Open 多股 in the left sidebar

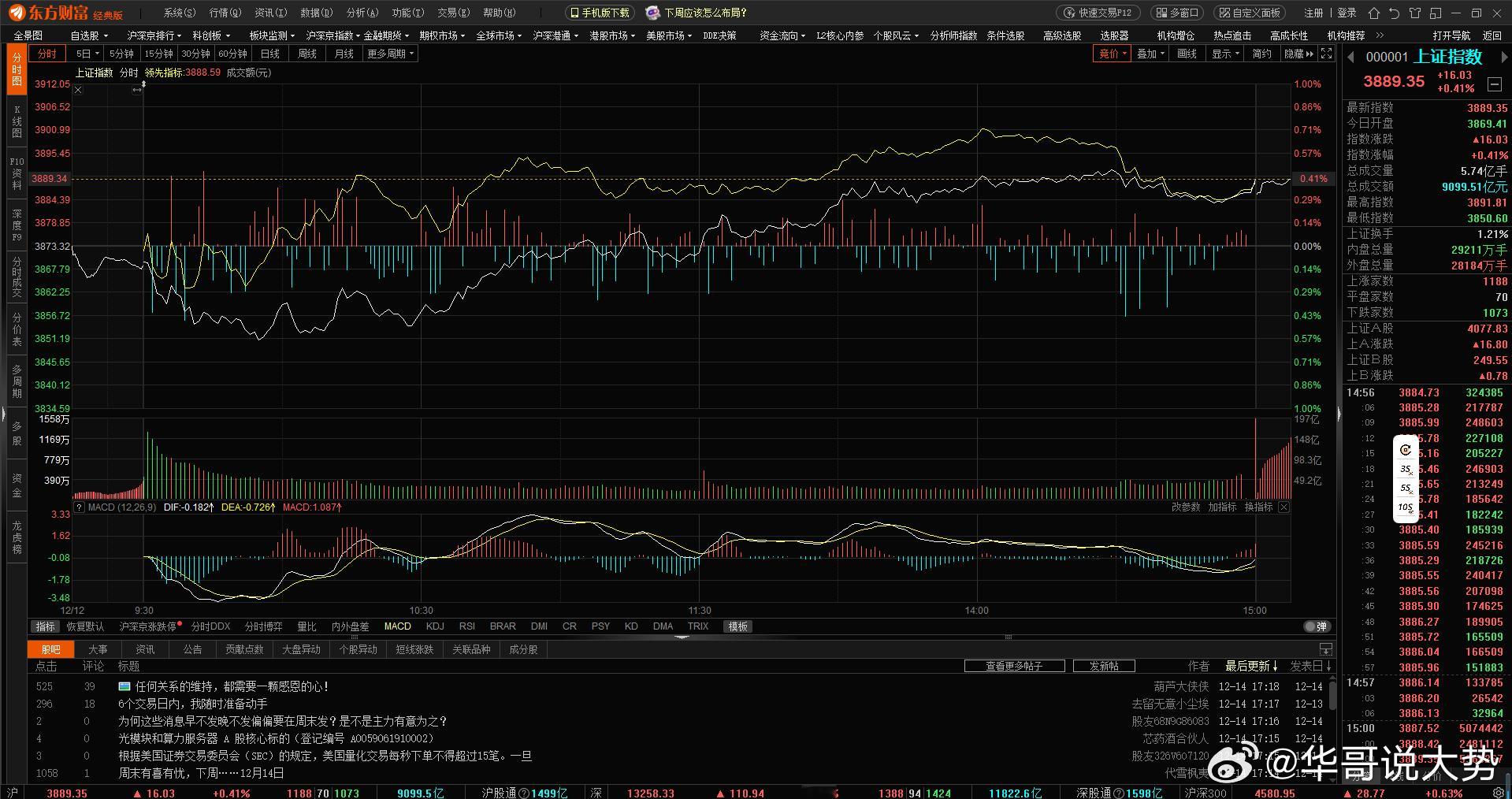coord(17,433)
